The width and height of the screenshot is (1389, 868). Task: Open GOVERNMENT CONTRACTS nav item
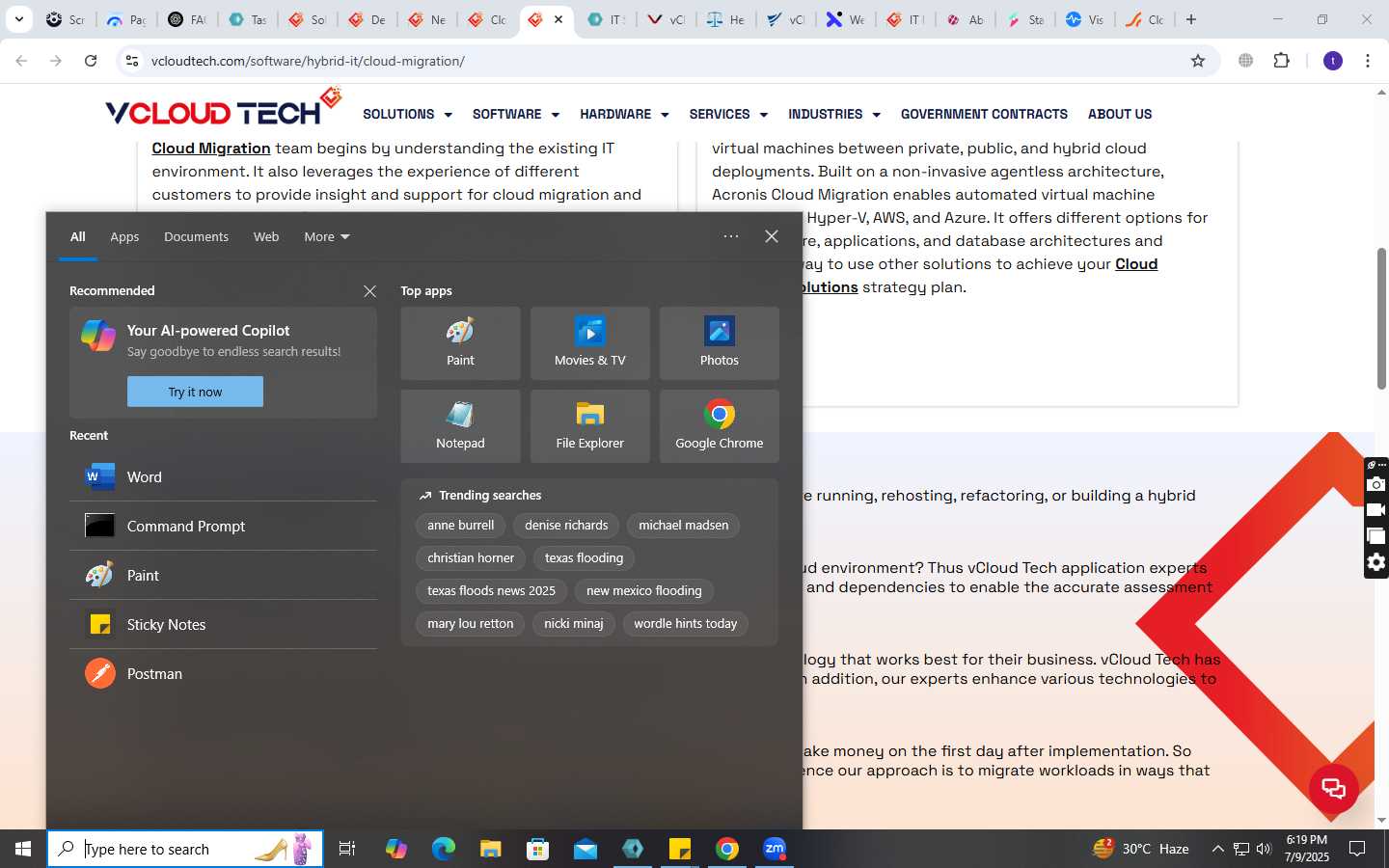984,114
